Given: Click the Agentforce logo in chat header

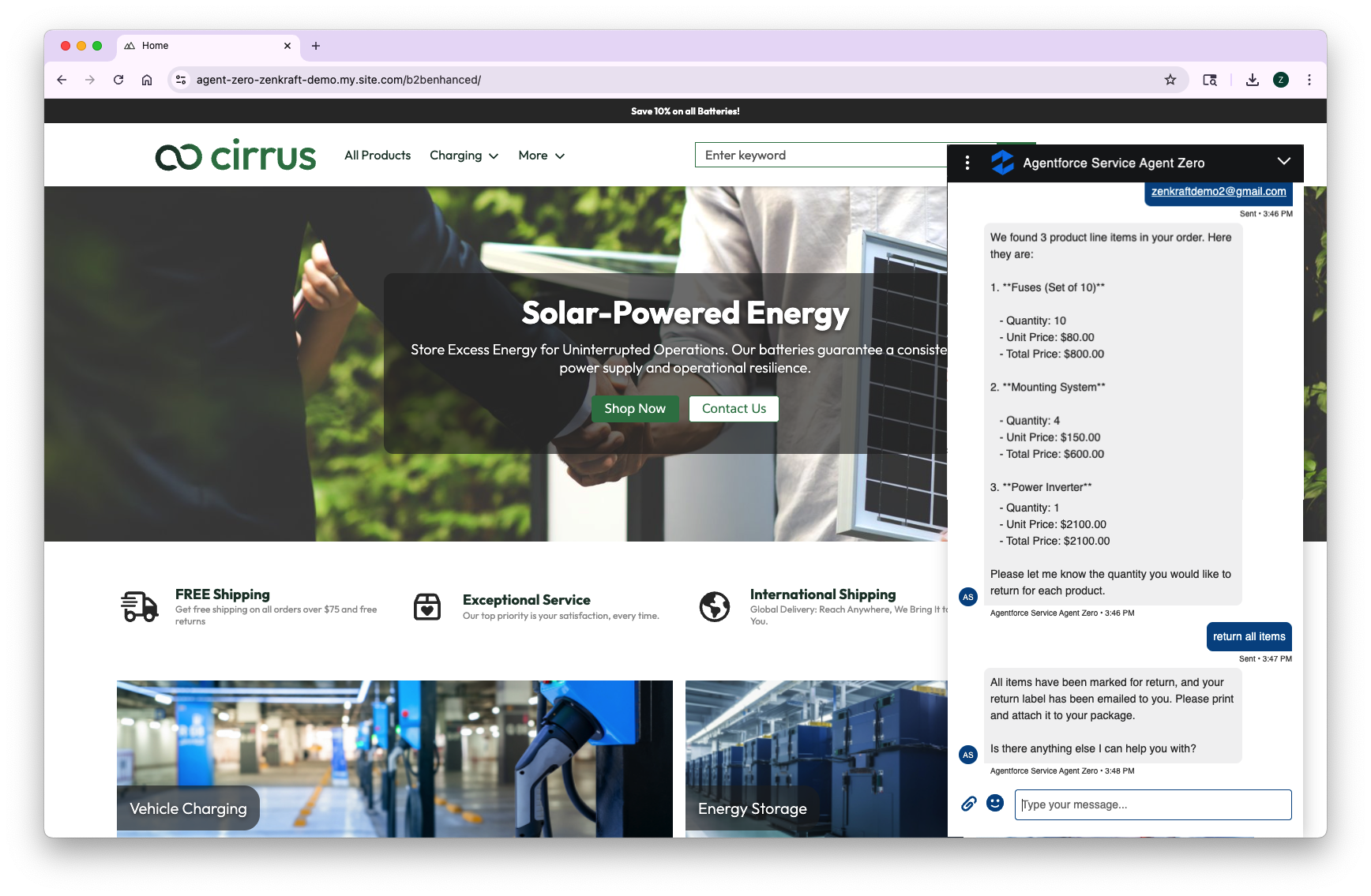Looking at the screenshot, I should point(1001,163).
